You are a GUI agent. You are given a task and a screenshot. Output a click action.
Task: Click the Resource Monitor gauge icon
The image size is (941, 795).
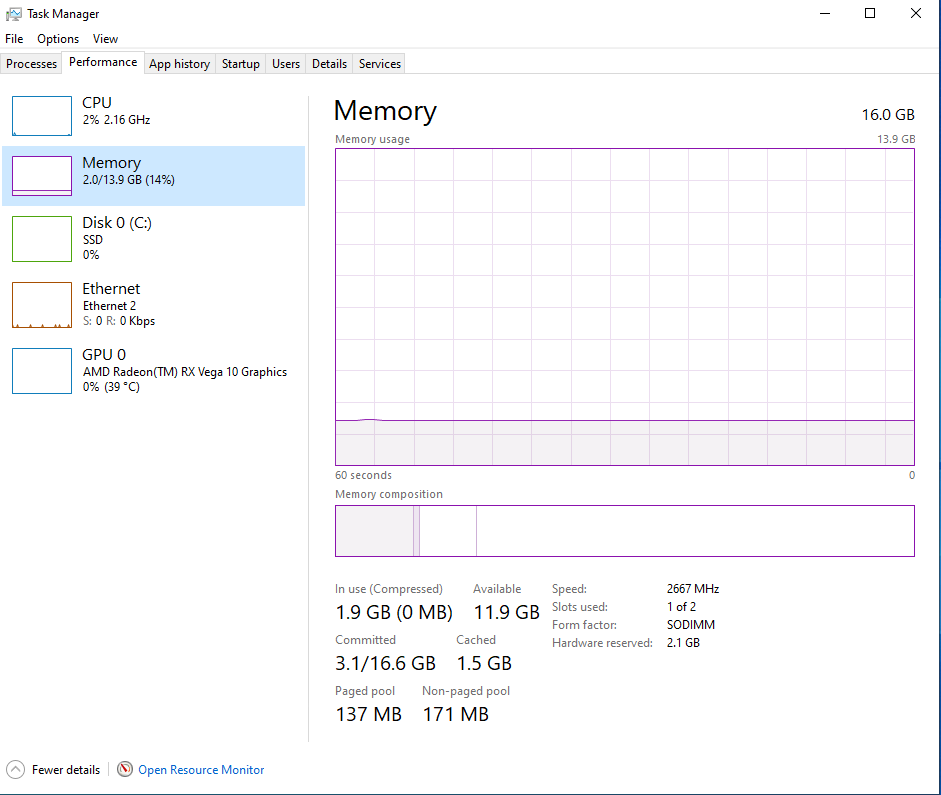click(x=125, y=769)
